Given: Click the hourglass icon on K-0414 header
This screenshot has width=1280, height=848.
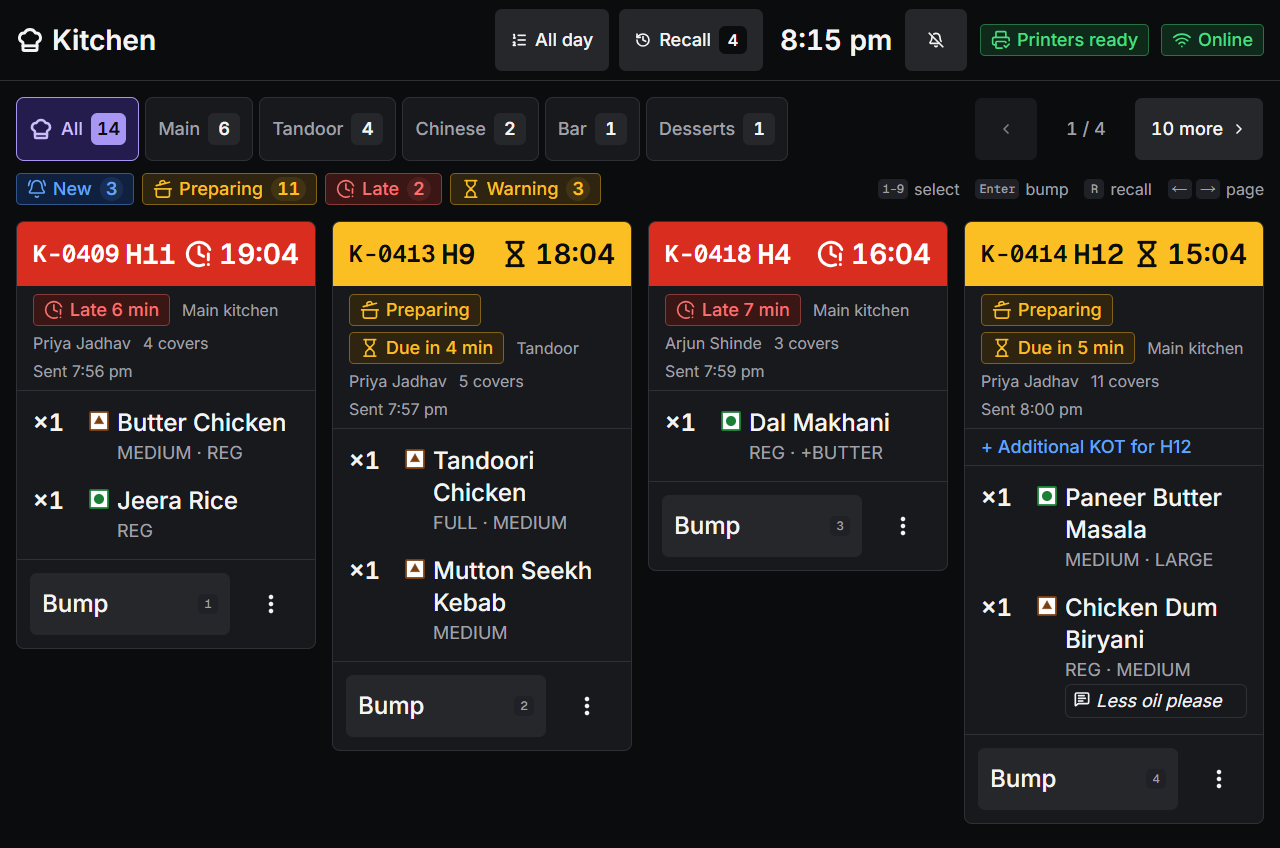Looking at the screenshot, I should click(1147, 254).
